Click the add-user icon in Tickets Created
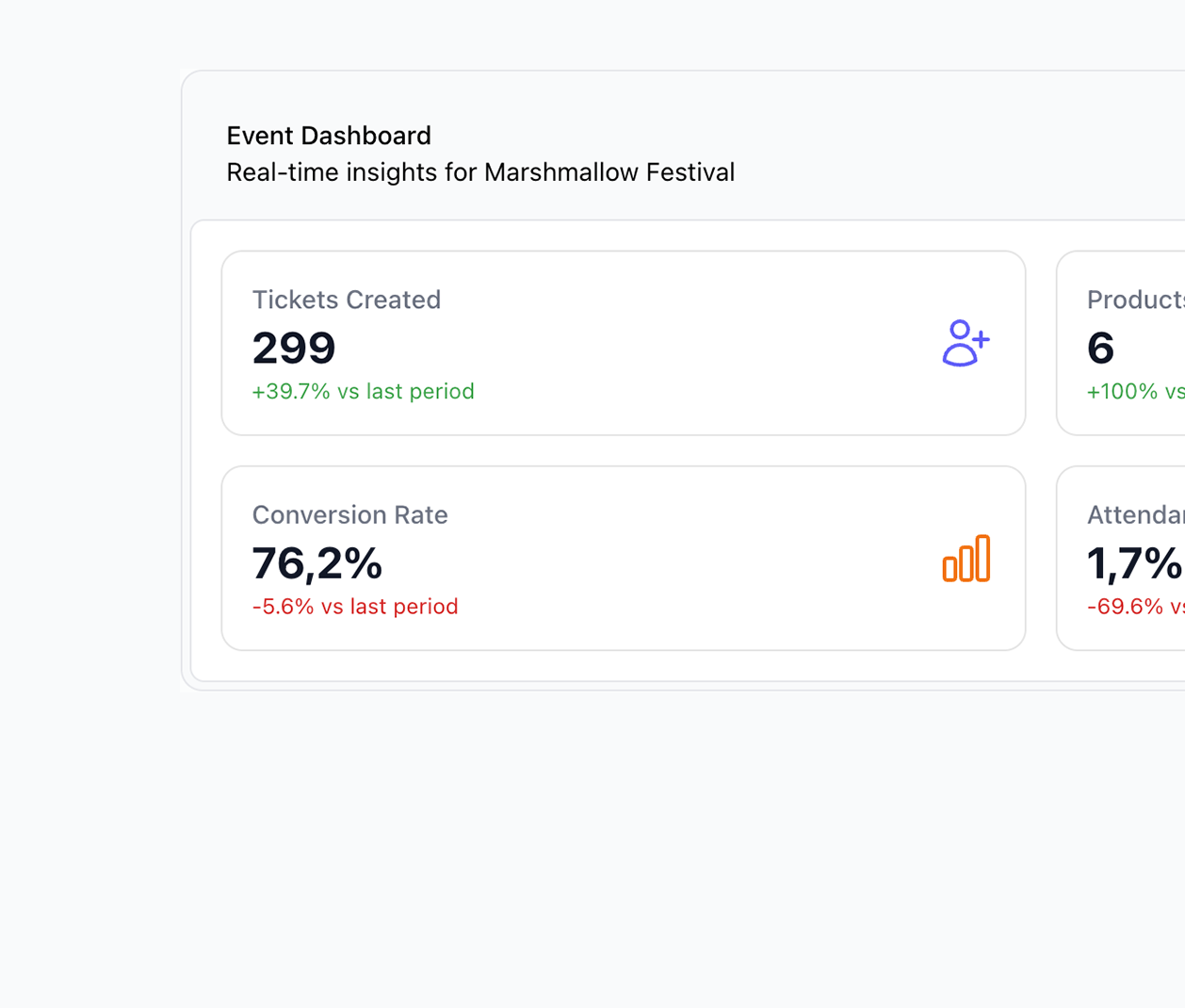 (x=966, y=343)
